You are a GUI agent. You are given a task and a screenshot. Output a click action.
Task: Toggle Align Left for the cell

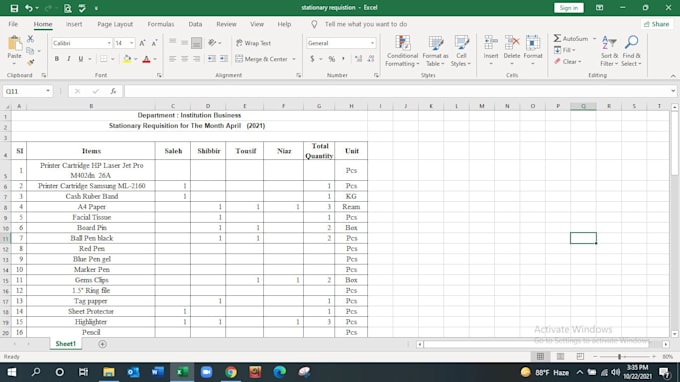point(173,59)
